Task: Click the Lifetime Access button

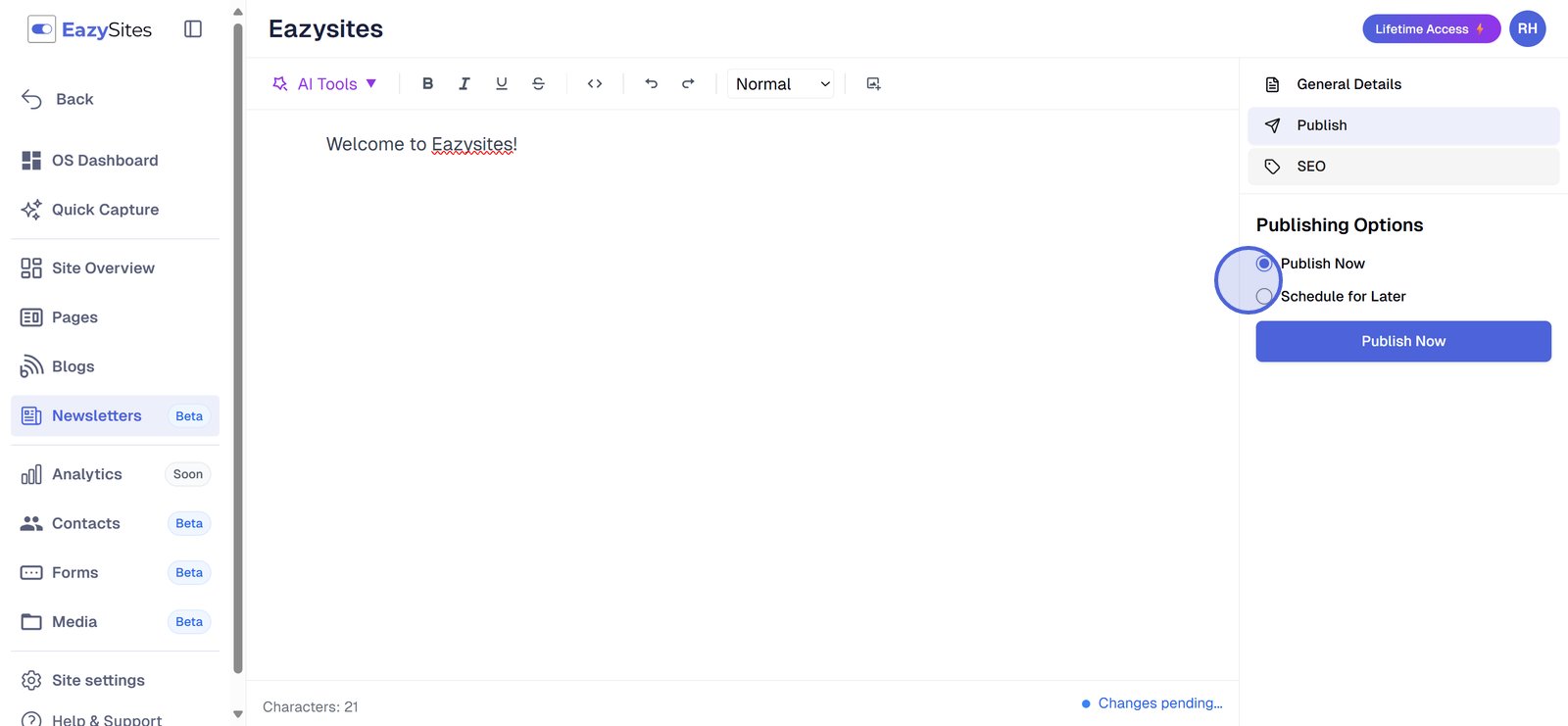Action: (x=1431, y=29)
